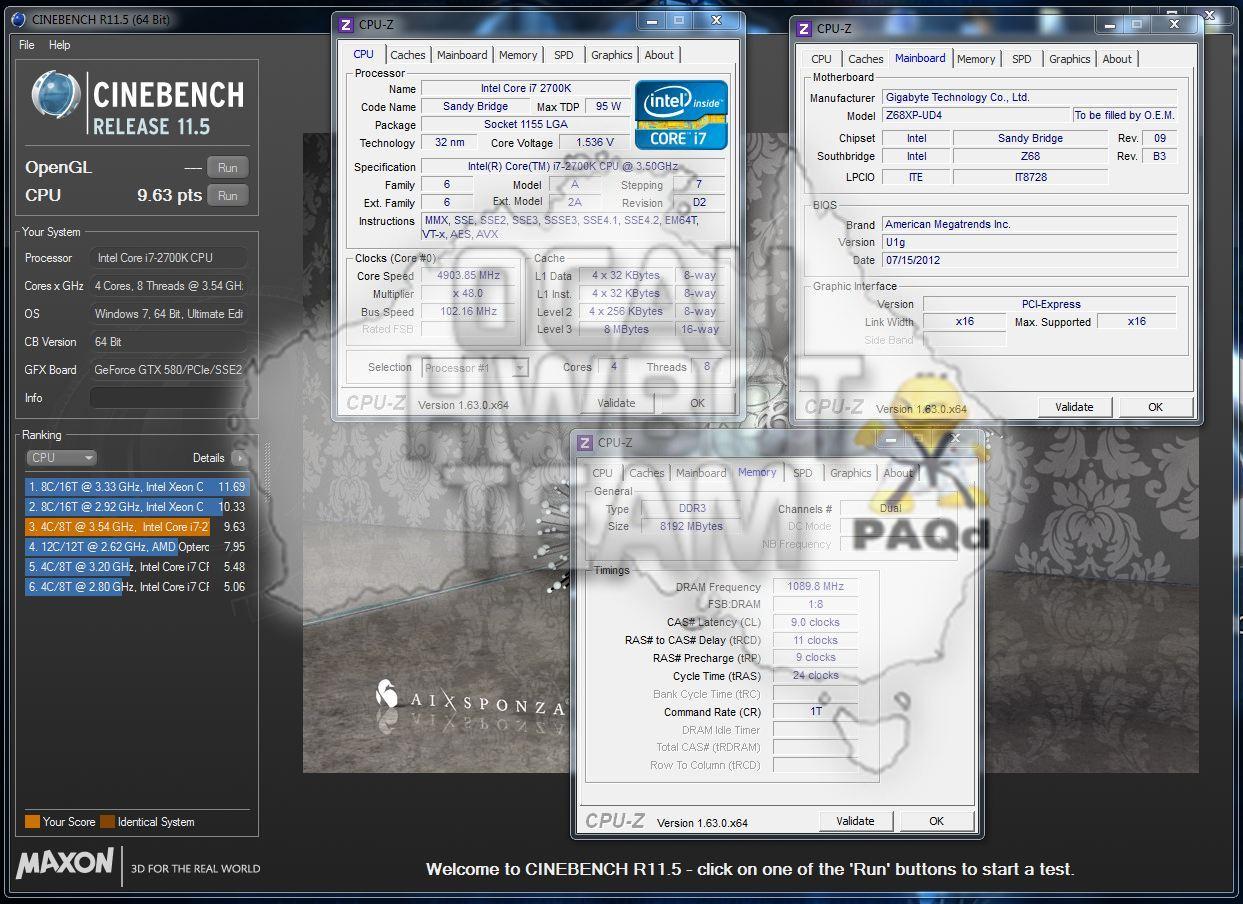Switch to Memory tab in CPU-Z Mainboard window
The image size is (1243, 904).
[x=976, y=59]
